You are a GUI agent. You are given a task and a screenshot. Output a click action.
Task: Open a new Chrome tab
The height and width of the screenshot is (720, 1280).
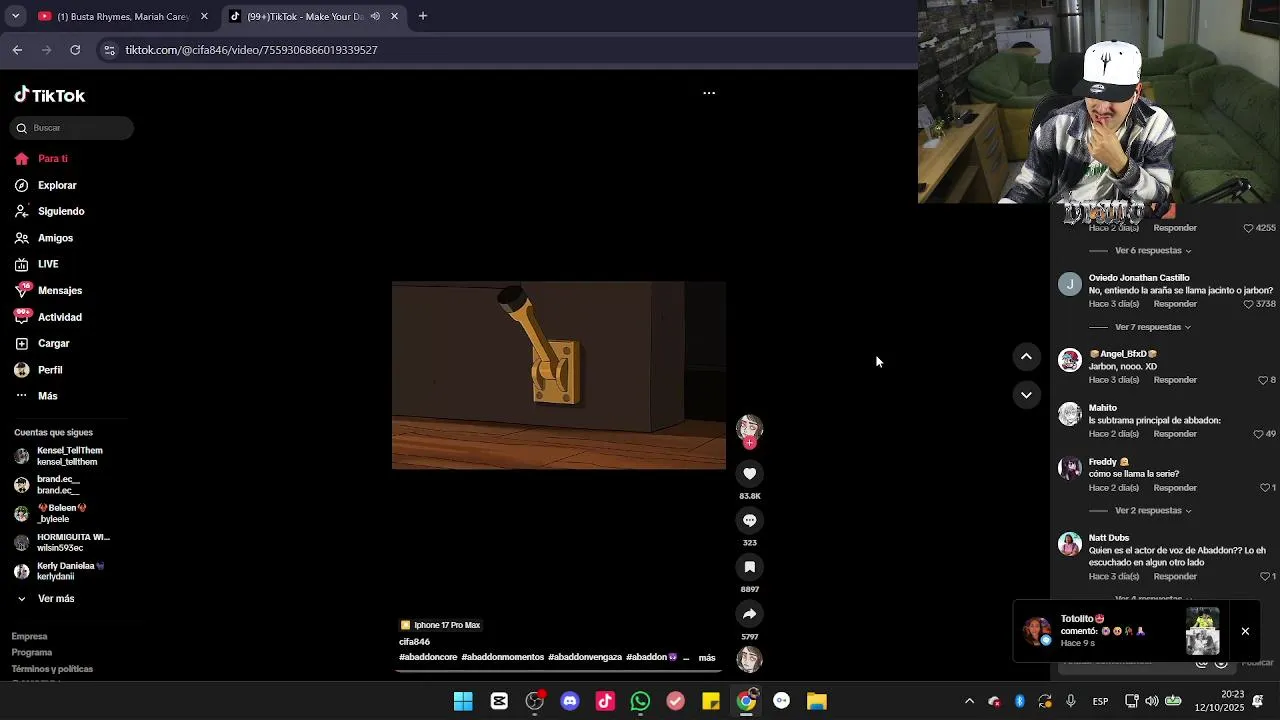point(423,16)
